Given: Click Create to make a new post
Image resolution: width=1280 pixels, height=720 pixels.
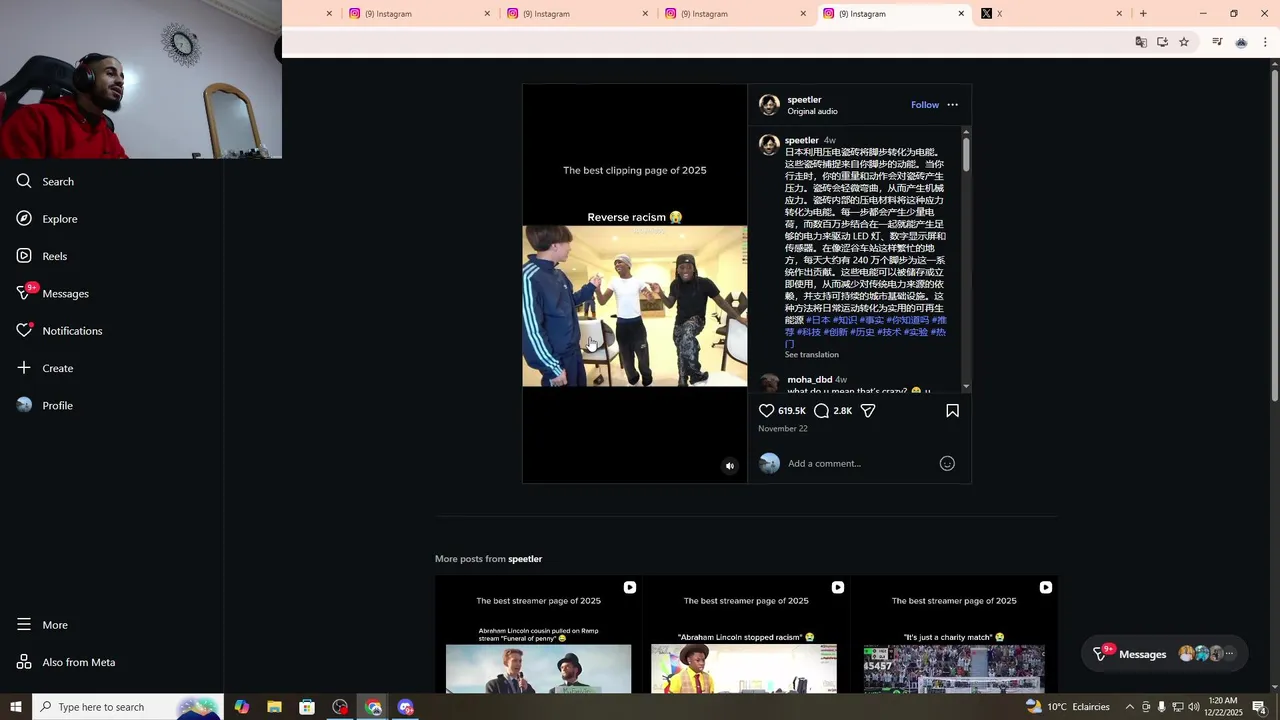Looking at the screenshot, I should point(45,368).
